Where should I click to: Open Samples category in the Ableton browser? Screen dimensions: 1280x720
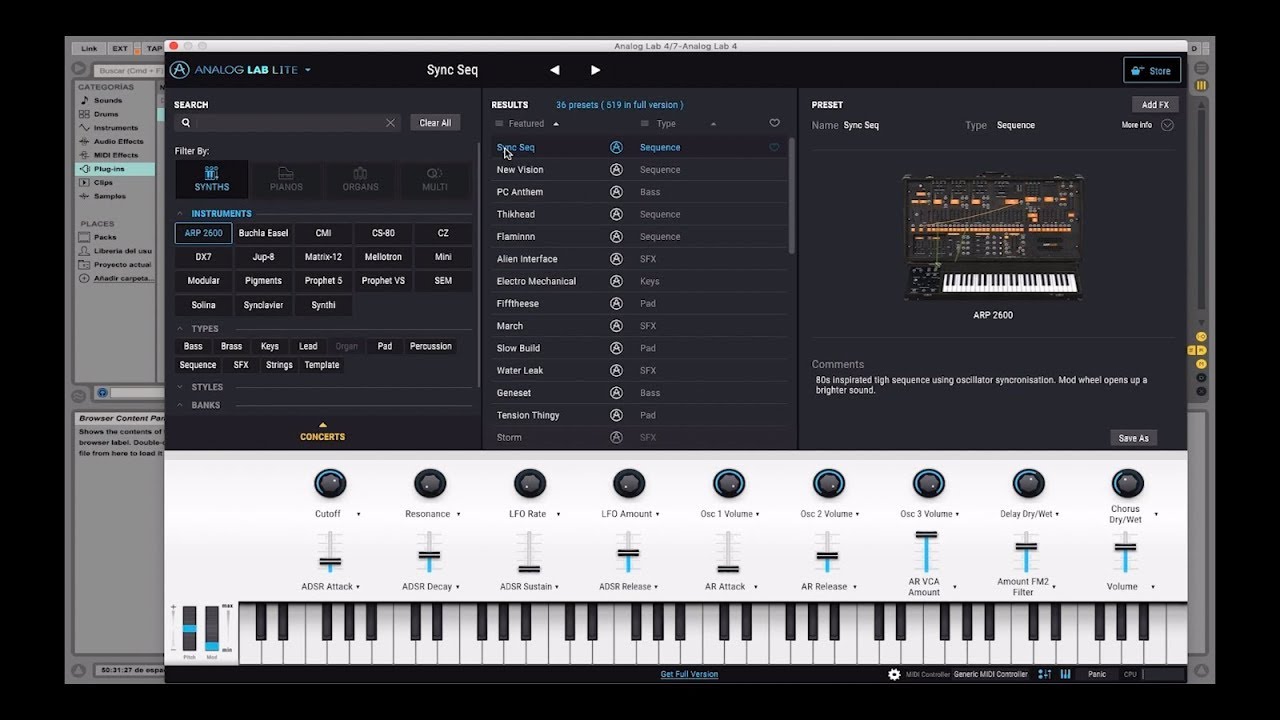coord(110,196)
